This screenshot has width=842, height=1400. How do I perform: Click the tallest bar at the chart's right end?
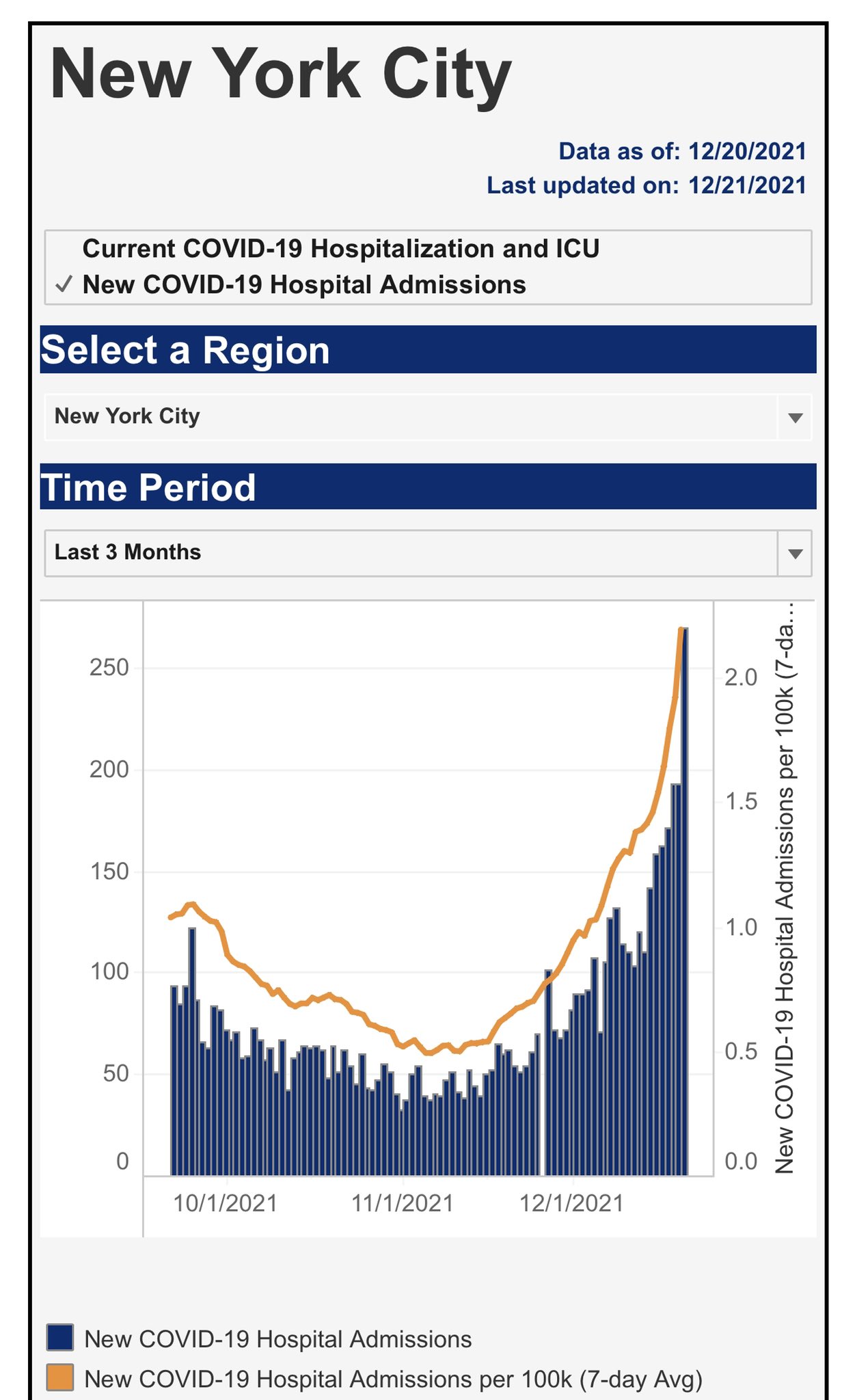click(685, 901)
